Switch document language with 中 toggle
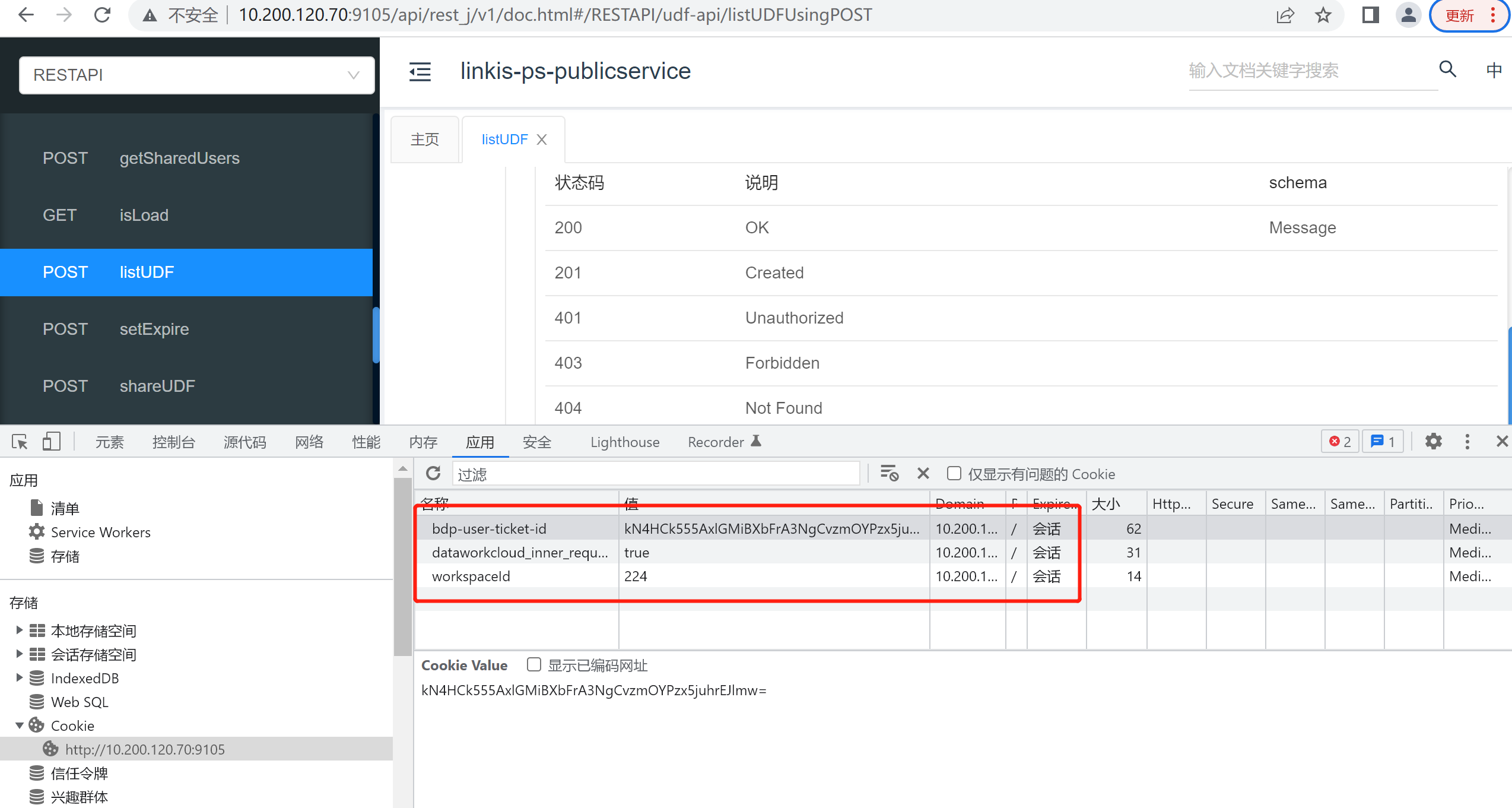1512x808 pixels. (1494, 69)
